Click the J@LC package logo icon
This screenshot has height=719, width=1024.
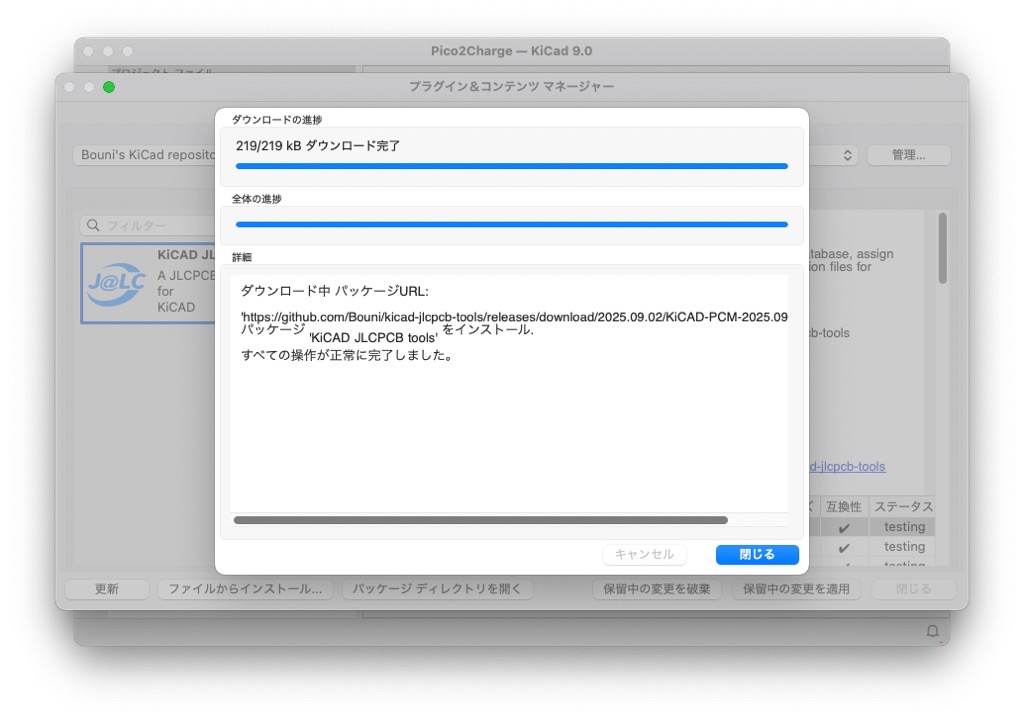(x=116, y=283)
